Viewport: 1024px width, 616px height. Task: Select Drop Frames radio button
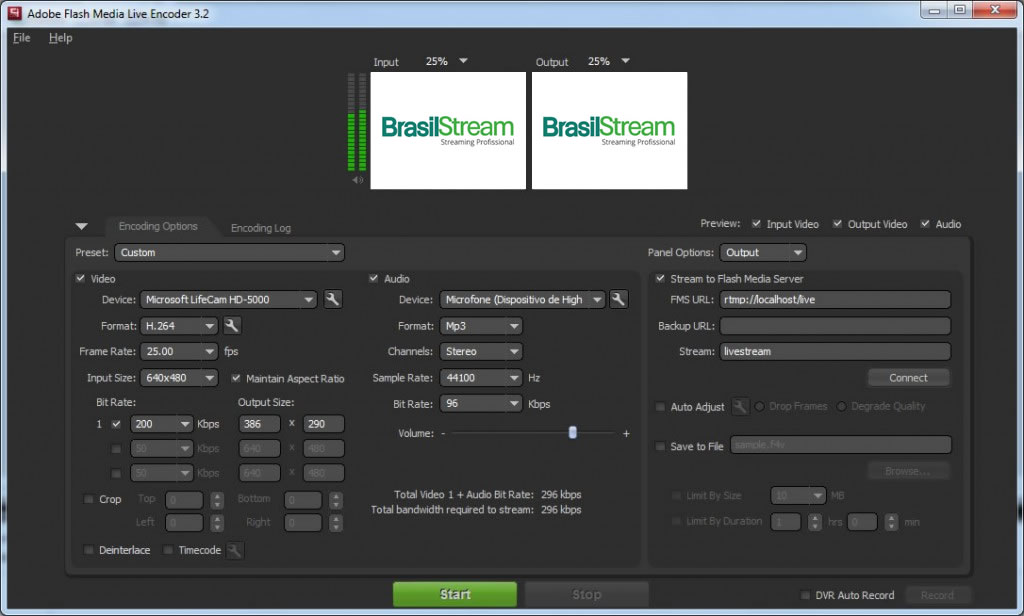click(x=760, y=406)
